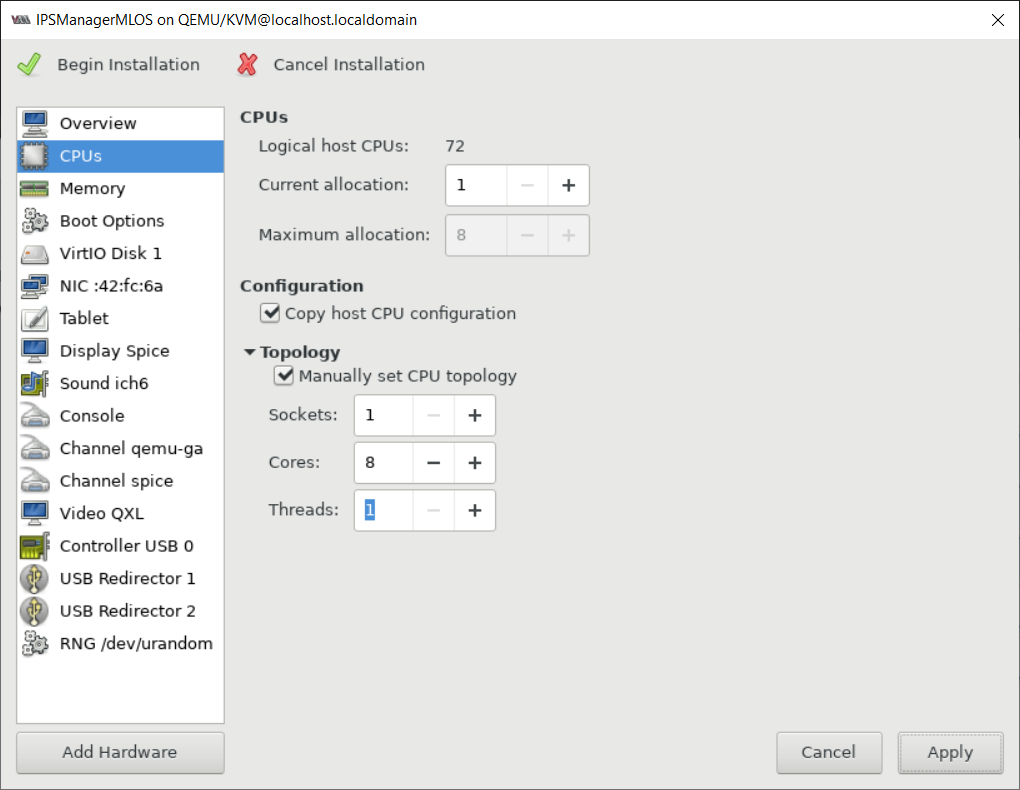Decrease Cores count with minus button
This screenshot has height=790, width=1020.
click(433, 463)
